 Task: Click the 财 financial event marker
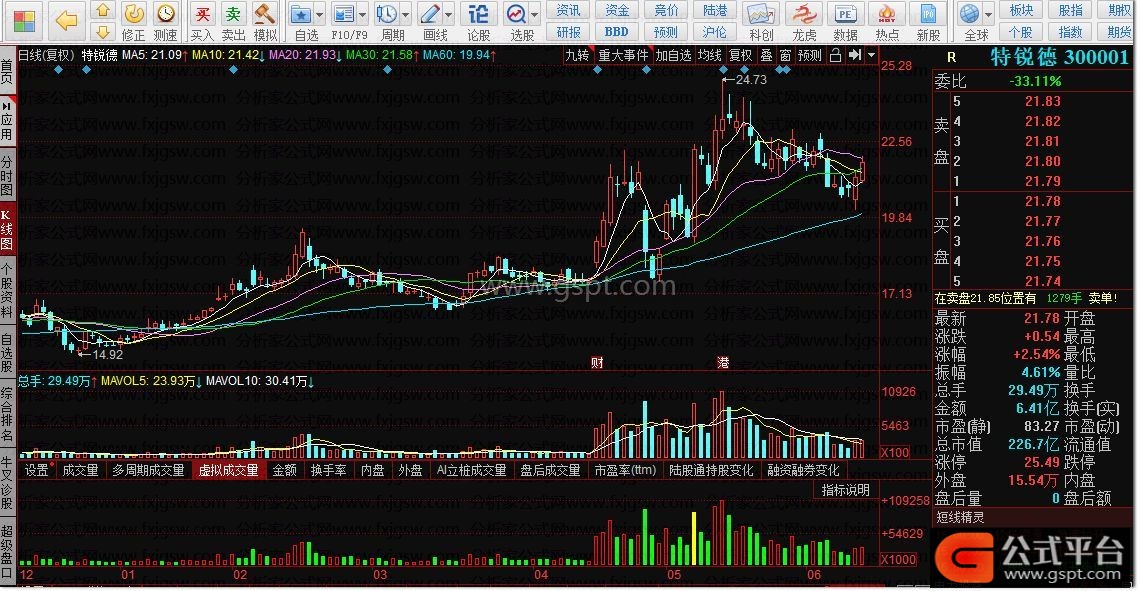pyautogui.click(x=597, y=362)
